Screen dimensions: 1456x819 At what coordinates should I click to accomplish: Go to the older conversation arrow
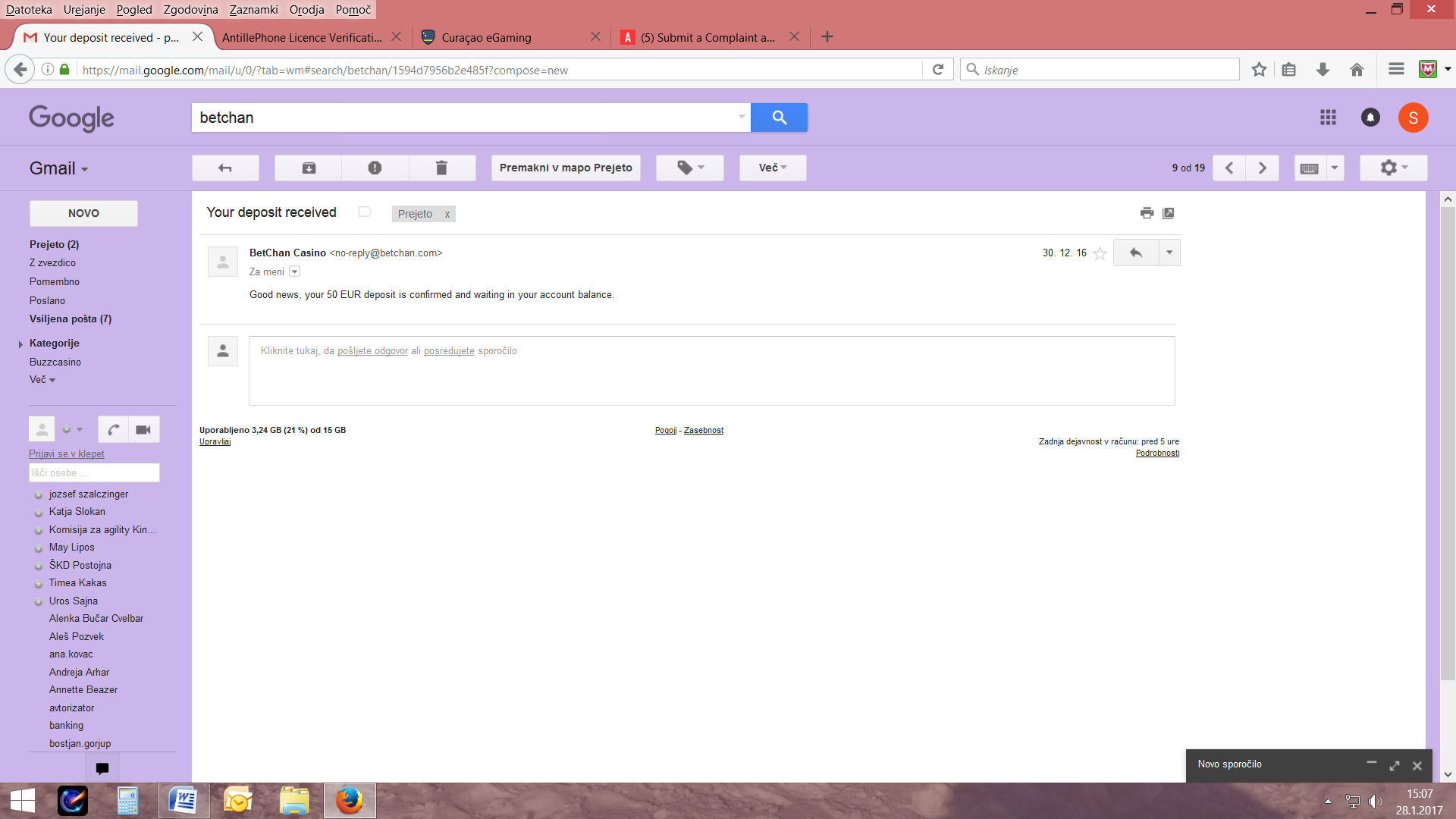click(x=1263, y=168)
